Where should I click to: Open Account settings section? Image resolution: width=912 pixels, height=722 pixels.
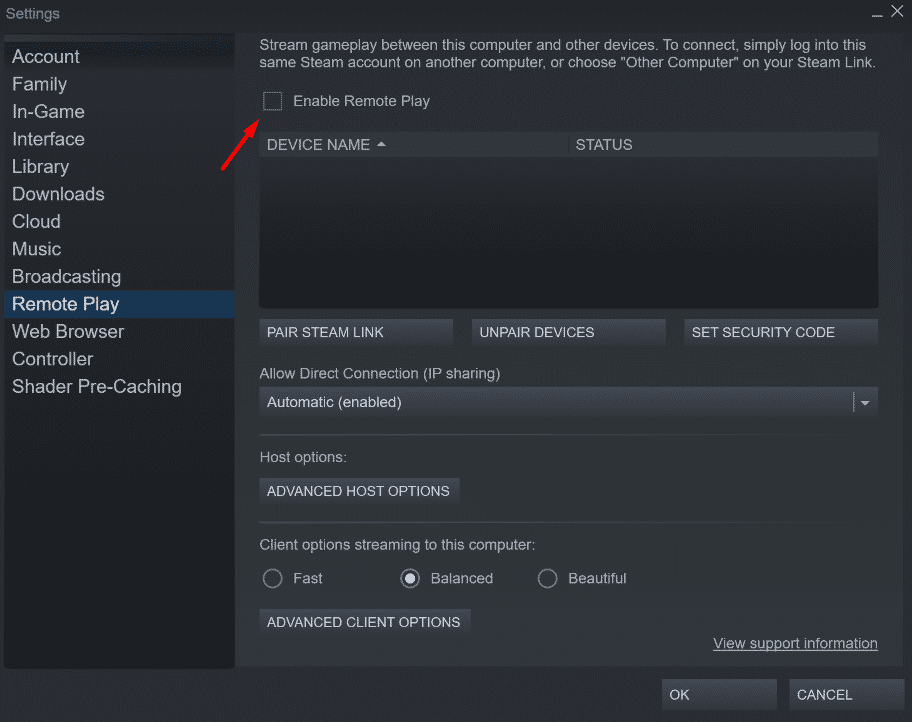point(119,56)
